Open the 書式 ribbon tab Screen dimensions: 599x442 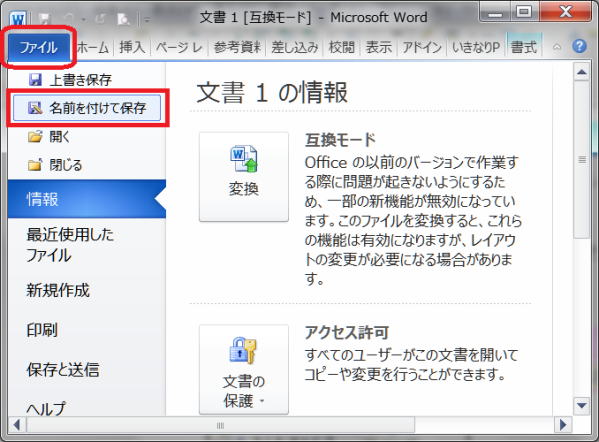click(524, 47)
